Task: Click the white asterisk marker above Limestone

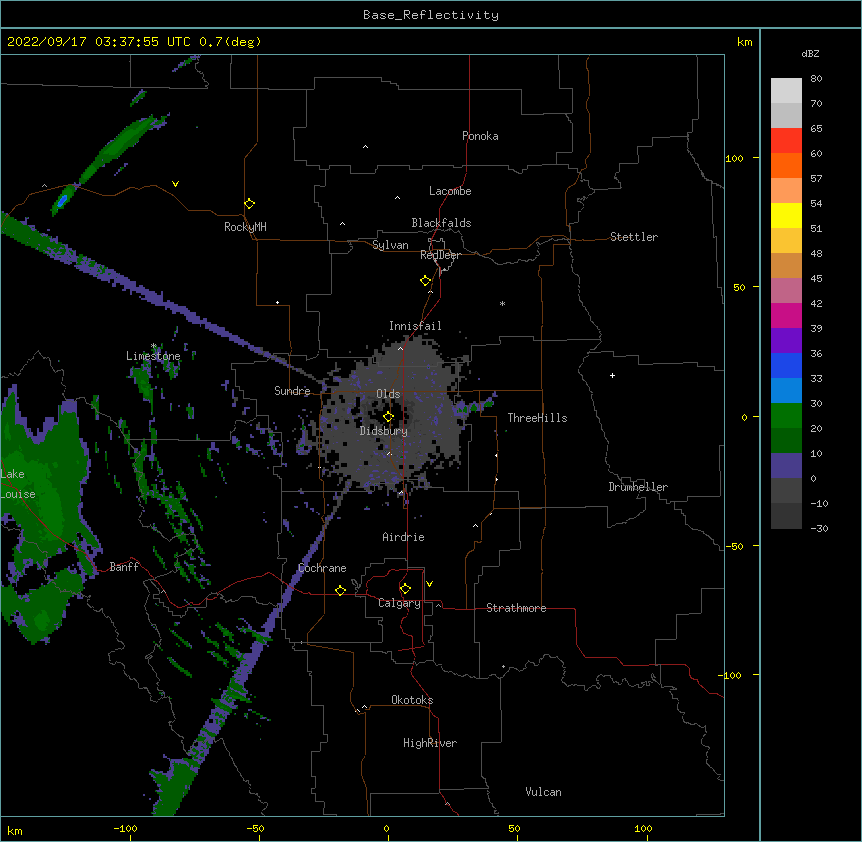Action: click(x=154, y=346)
